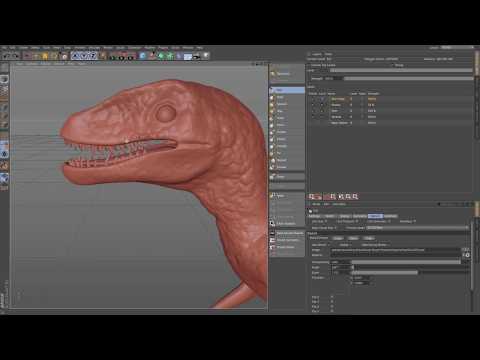The width and height of the screenshot is (480, 360).
Task: Click the Bake Sculpt Objects command
Action: click(287, 233)
